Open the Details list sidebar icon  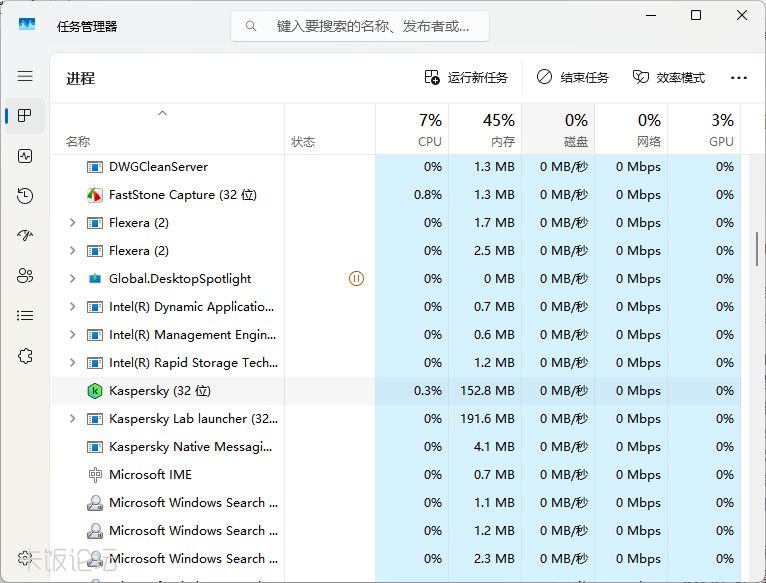[25, 316]
